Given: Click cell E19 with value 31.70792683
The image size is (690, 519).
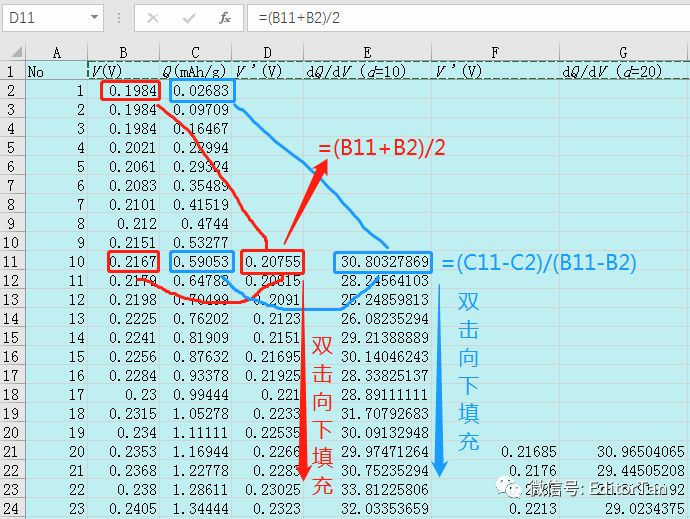Looking at the screenshot, I should (x=367, y=414).
